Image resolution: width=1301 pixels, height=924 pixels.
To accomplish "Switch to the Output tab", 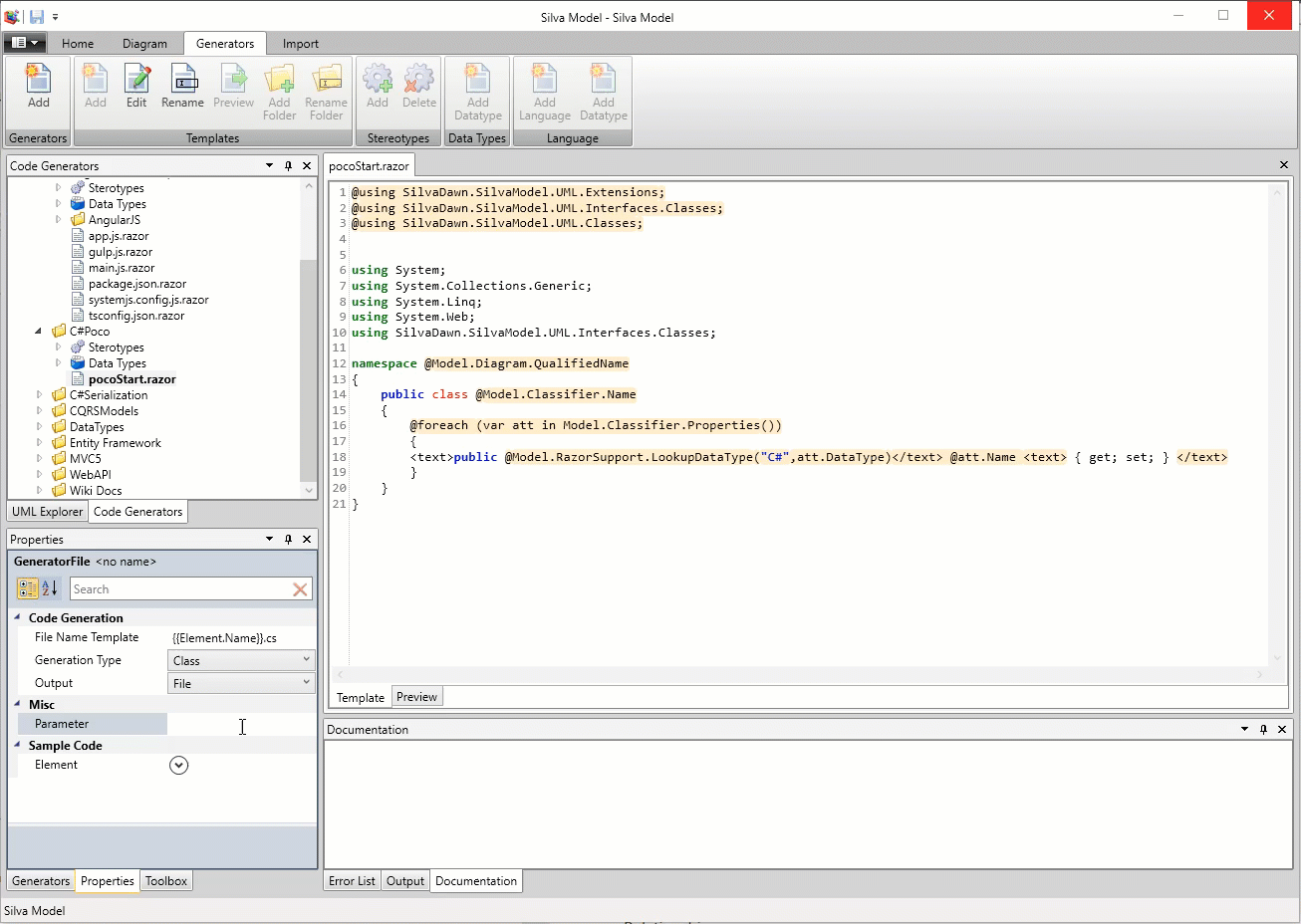I will (405, 881).
